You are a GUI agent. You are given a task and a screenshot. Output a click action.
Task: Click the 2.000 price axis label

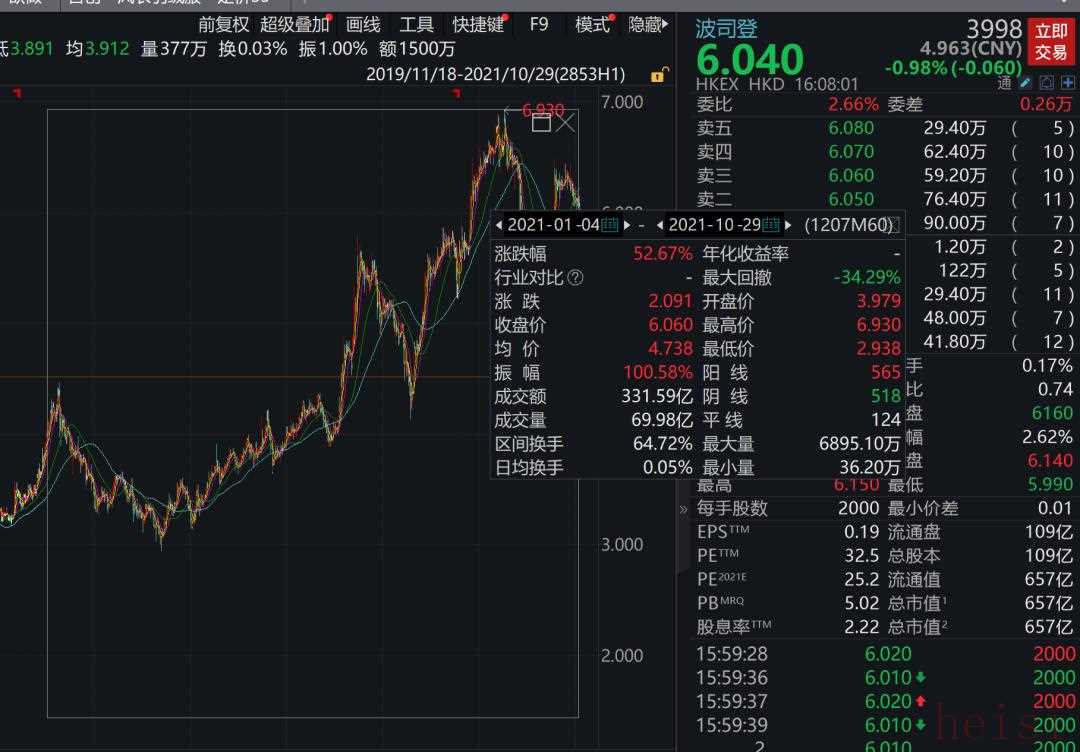click(622, 656)
